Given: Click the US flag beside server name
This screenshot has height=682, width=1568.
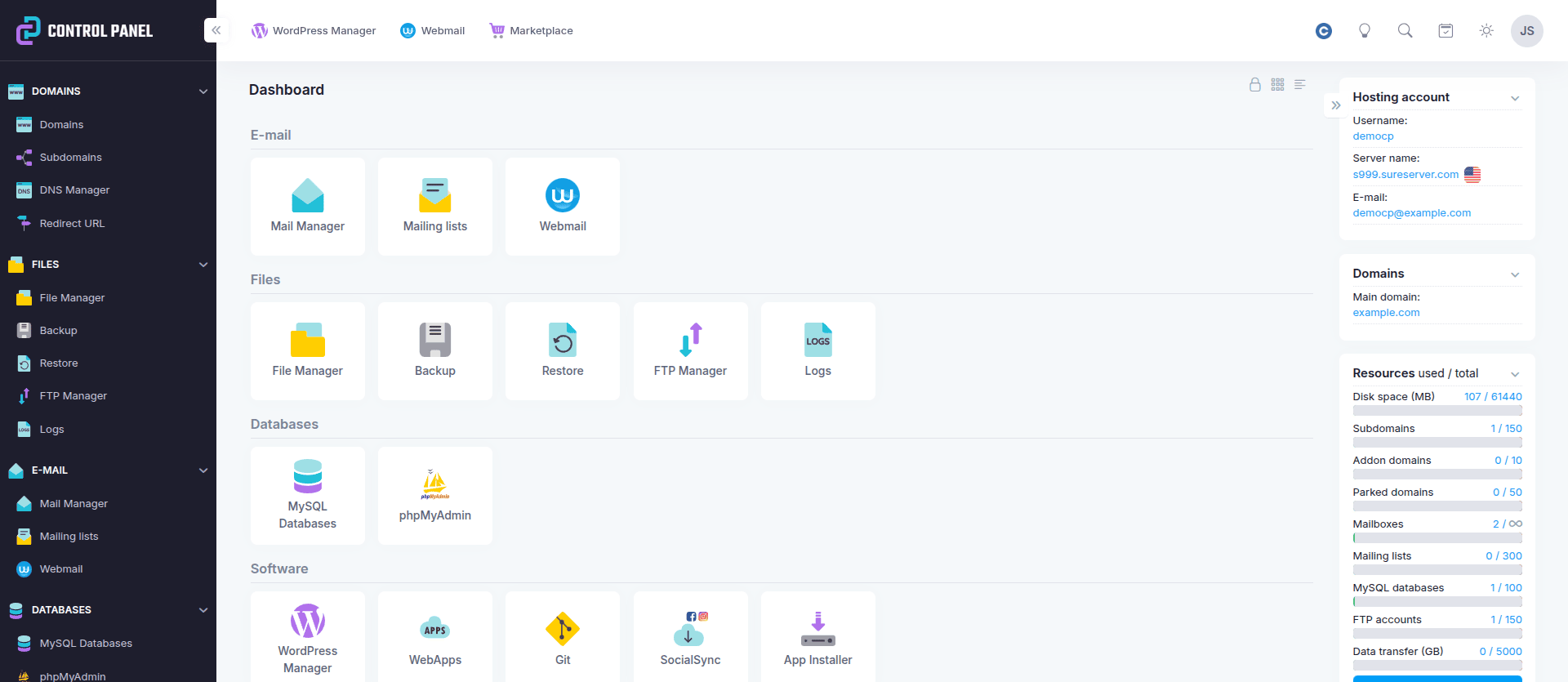Looking at the screenshot, I should (1472, 175).
